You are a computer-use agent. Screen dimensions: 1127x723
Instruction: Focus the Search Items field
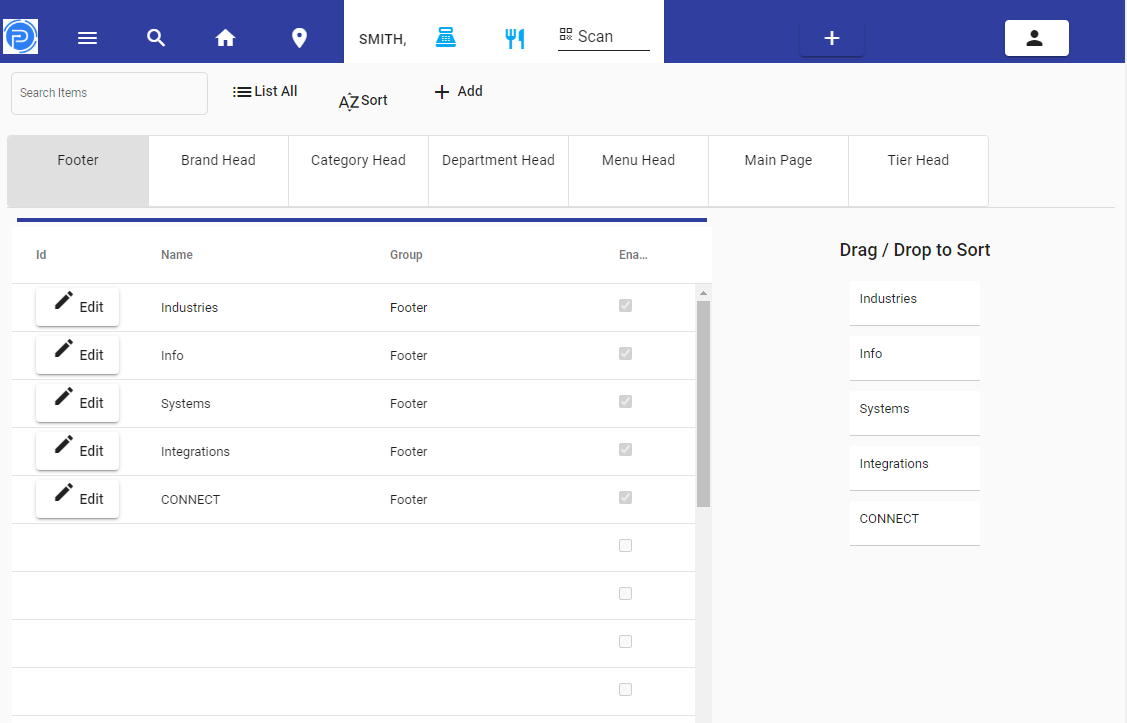(109, 93)
